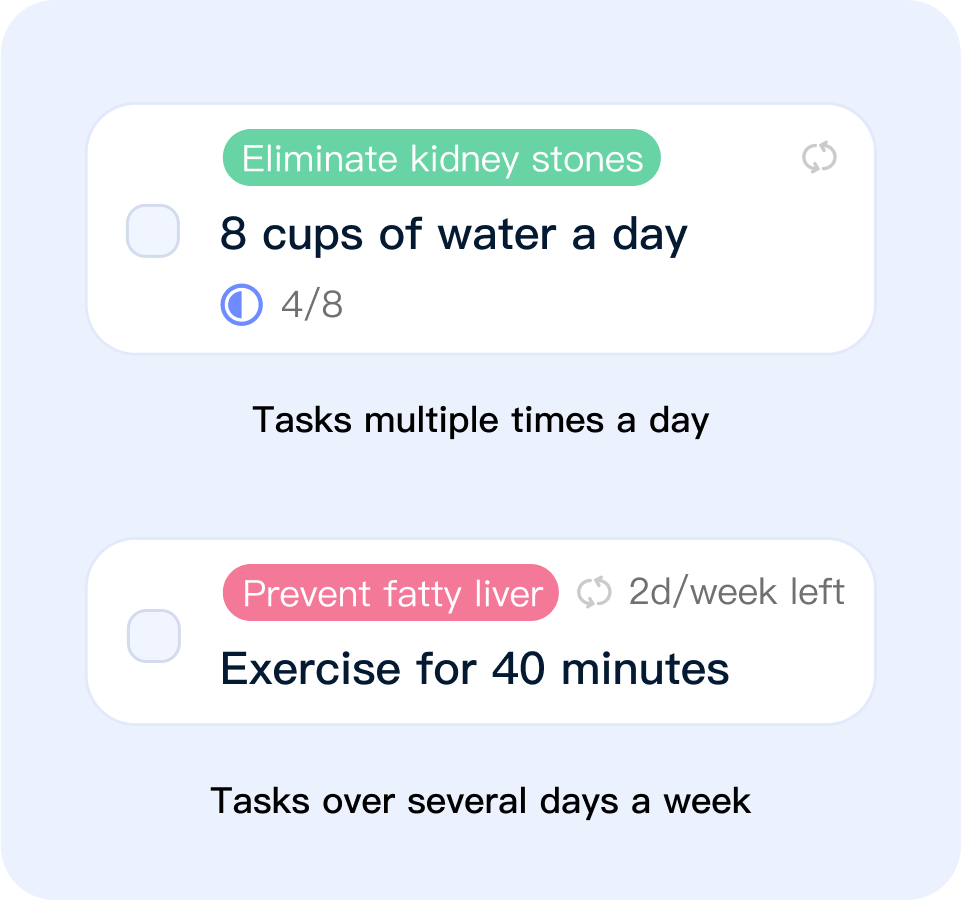Click the "Tasks over several days a week" caption
The height and width of the screenshot is (900, 961).
point(480,801)
